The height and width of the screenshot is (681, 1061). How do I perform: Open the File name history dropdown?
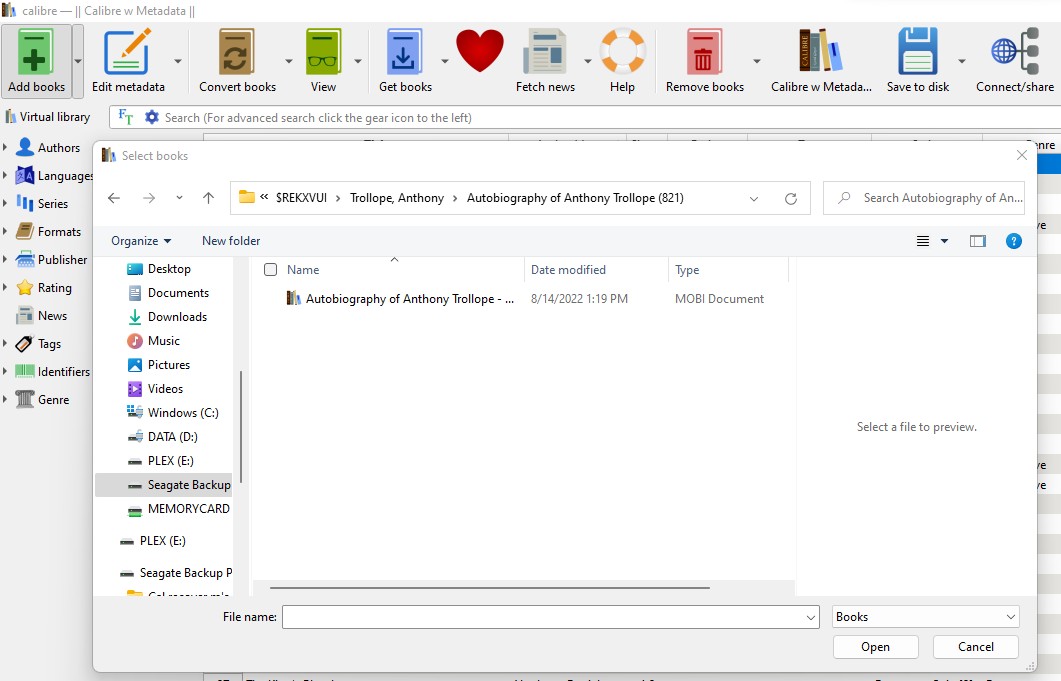811,617
